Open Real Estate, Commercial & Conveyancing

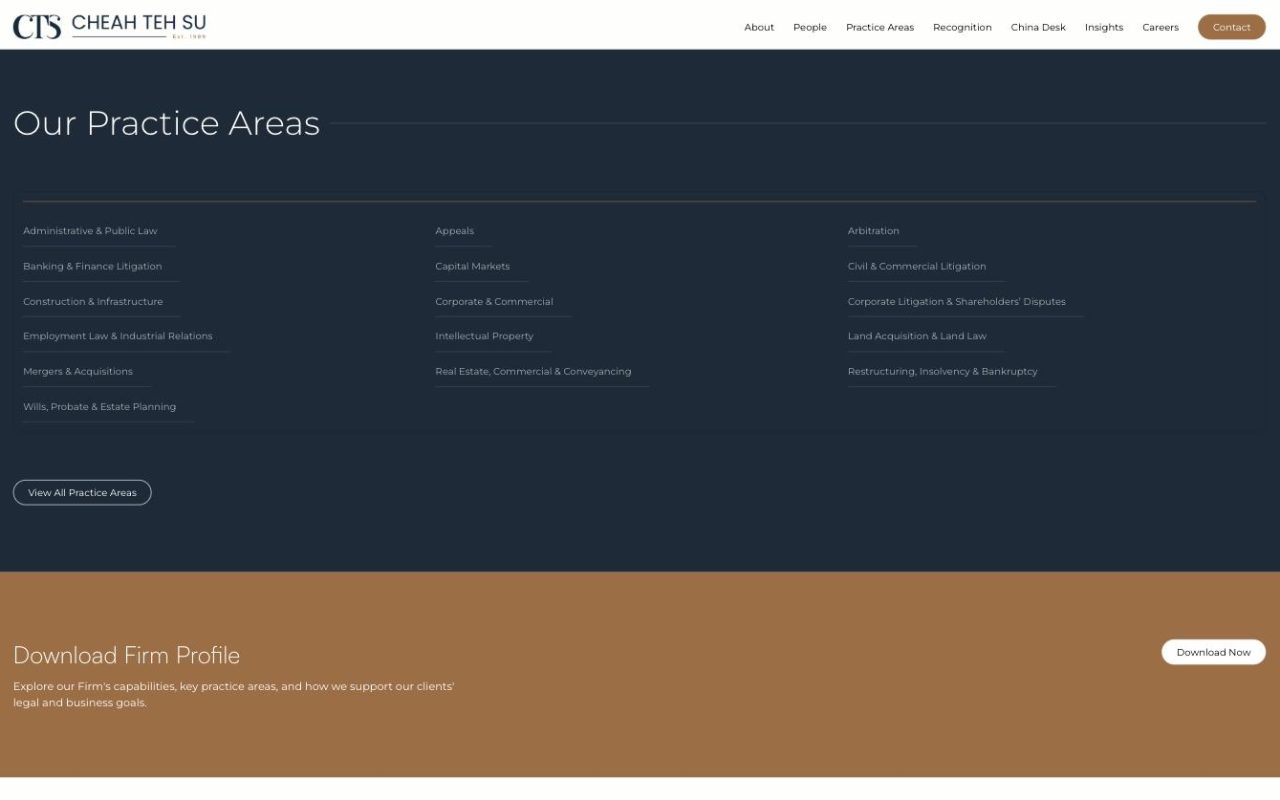coord(533,371)
